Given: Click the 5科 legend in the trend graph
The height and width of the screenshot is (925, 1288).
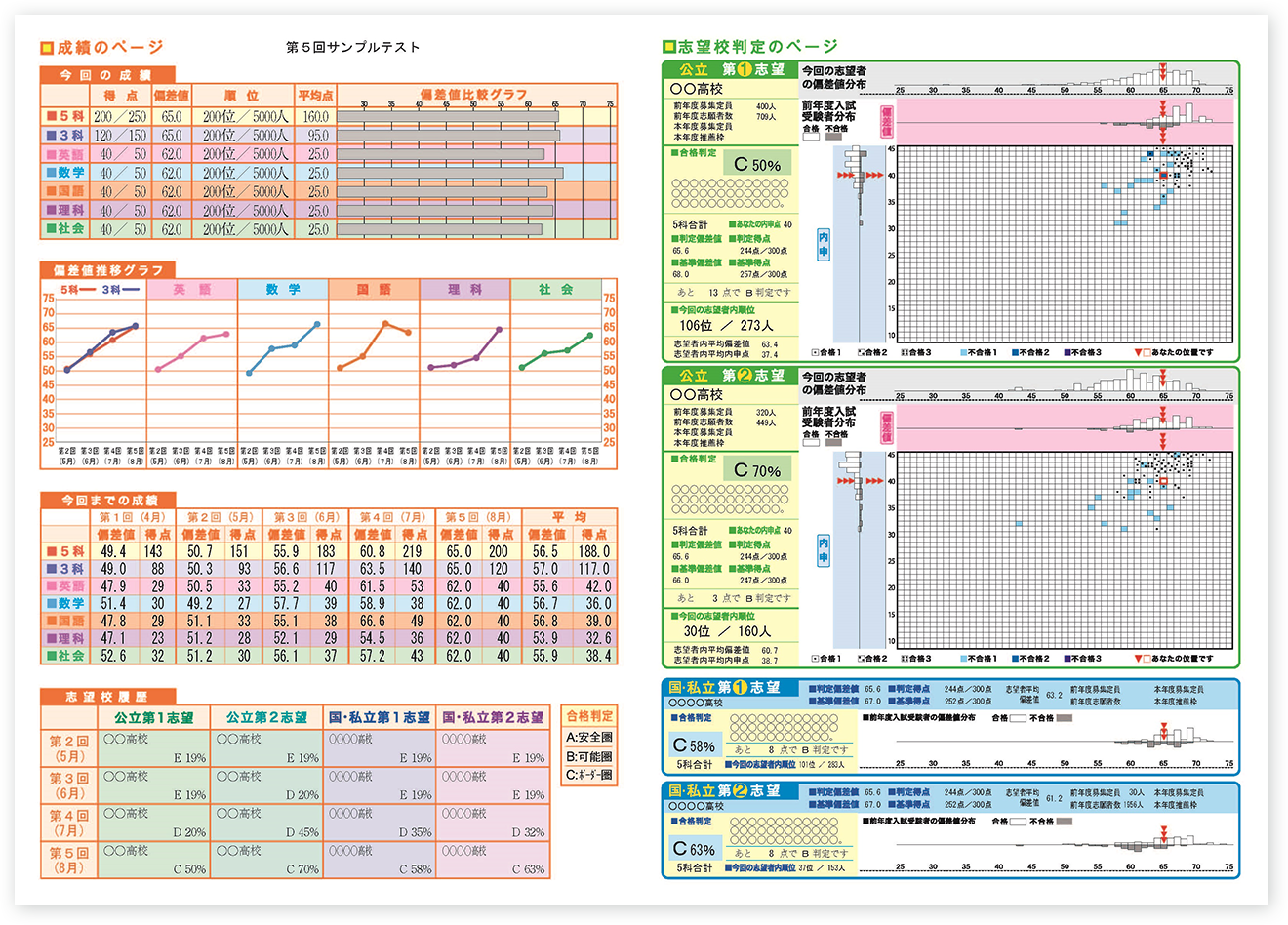Looking at the screenshot, I should [79, 290].
